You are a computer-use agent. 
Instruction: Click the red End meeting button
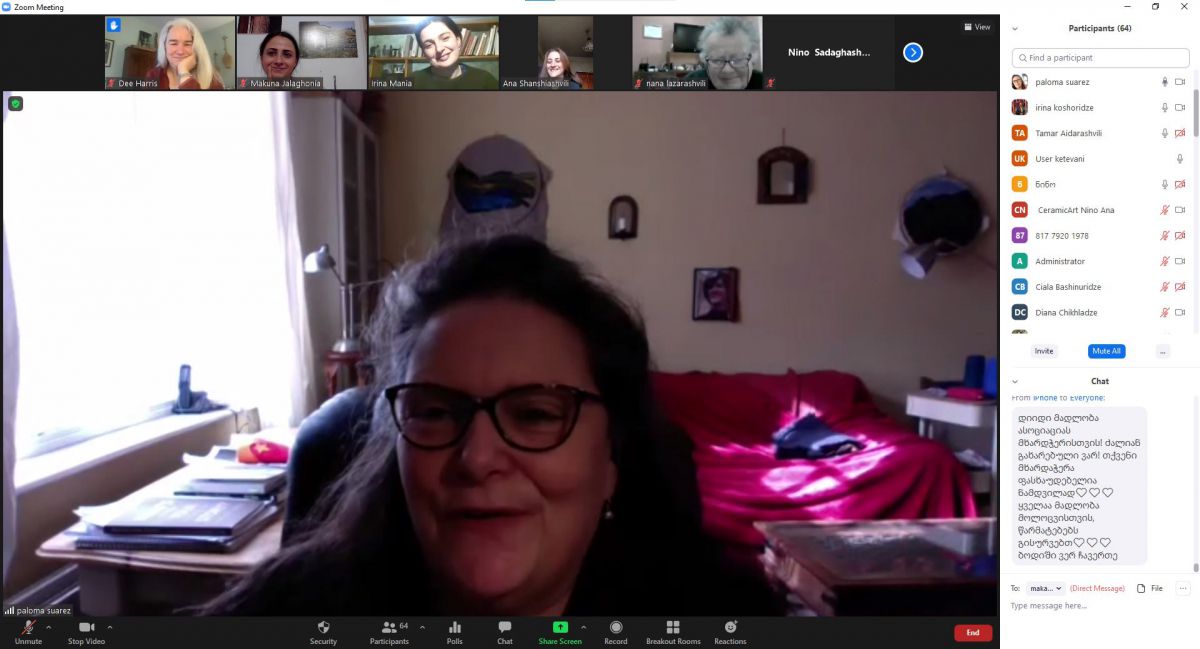click(973, 633)
